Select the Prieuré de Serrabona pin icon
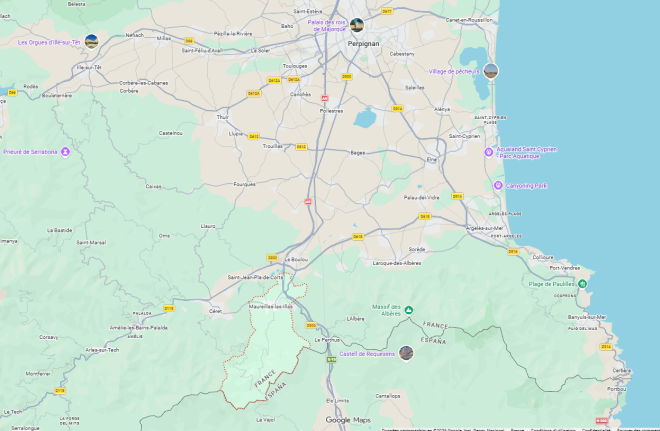660x431 pixels. coord(65,152)
